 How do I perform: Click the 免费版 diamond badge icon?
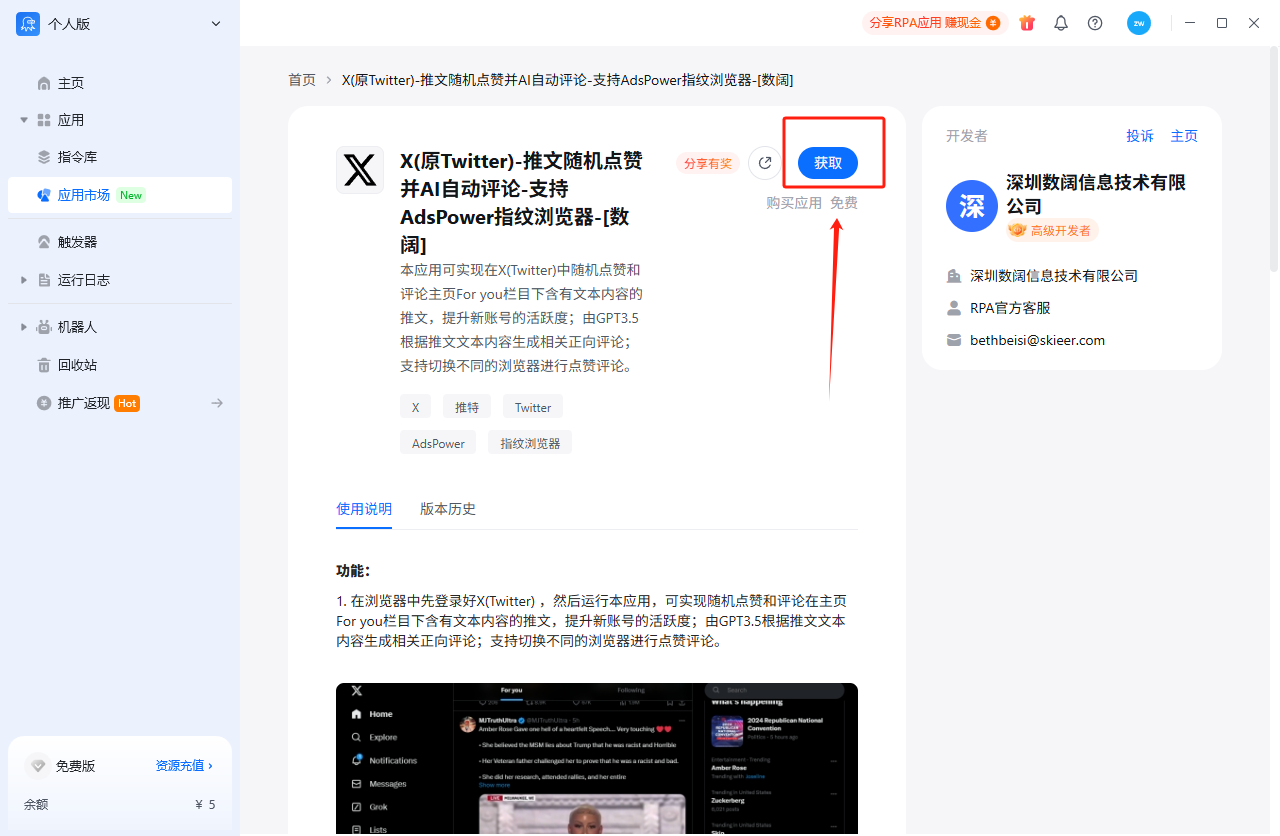click(38, 766)
